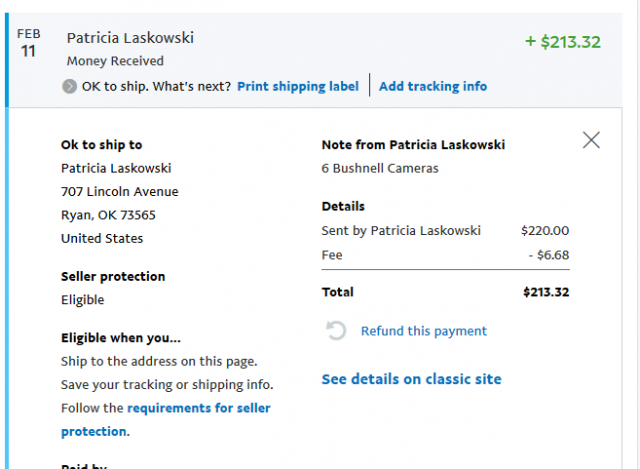Image resolution: width=640 pixels, height=469 pixels.
Task: Click the 707 Lincoln Avenue address line
Action: pyautogui.click(x=120, y=191)
